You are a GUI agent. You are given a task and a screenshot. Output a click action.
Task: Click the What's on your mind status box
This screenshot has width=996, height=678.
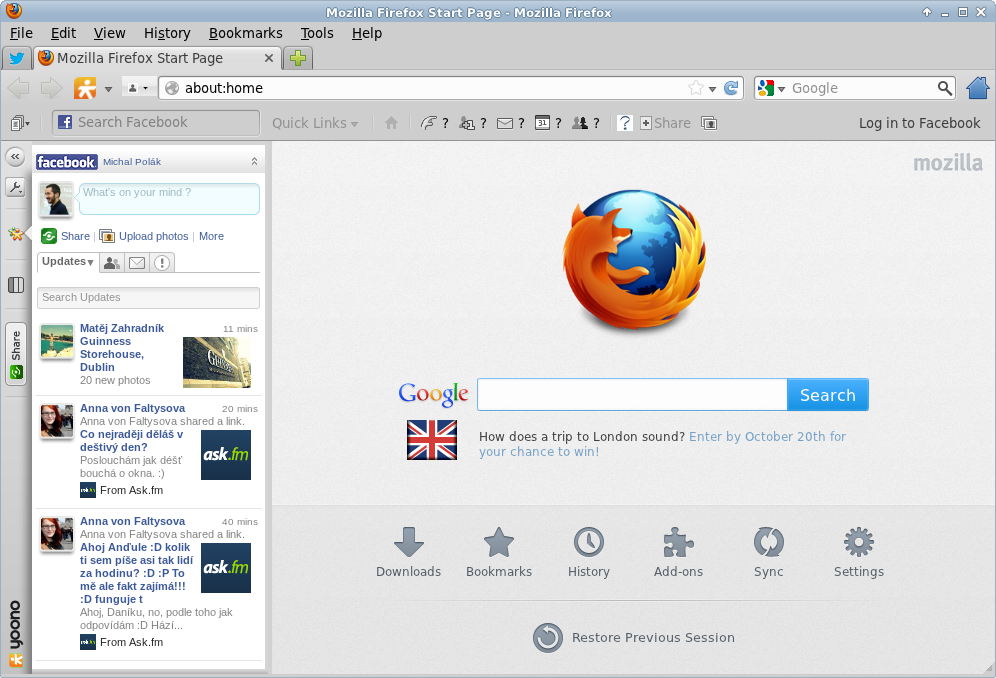coord(169,199)
